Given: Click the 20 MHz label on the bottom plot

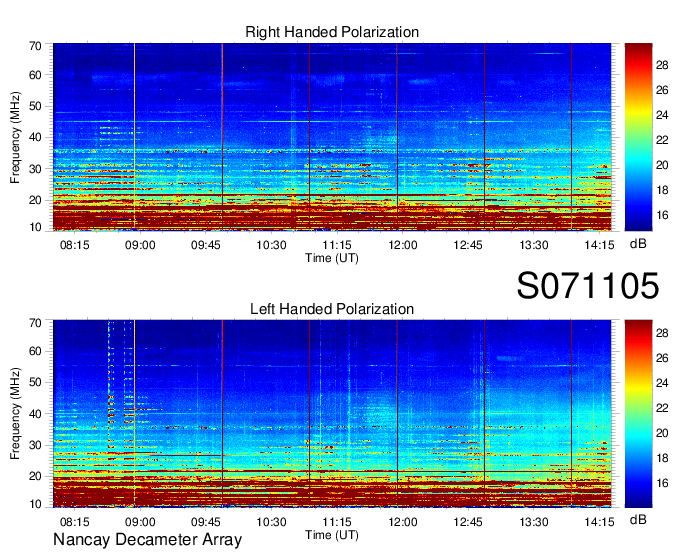Looking at the screenshot, I should (x=35, y=477).
